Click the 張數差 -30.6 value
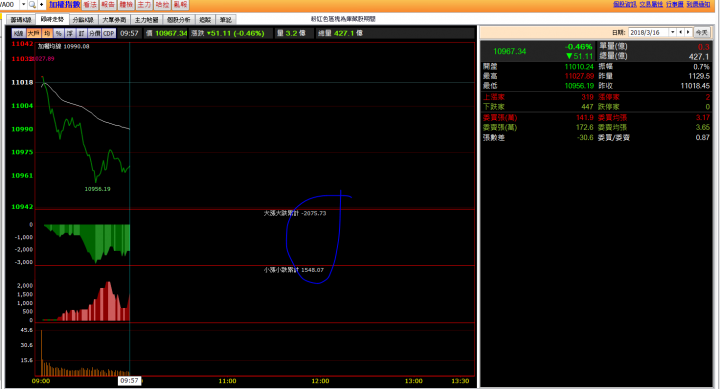 point(585,137)
